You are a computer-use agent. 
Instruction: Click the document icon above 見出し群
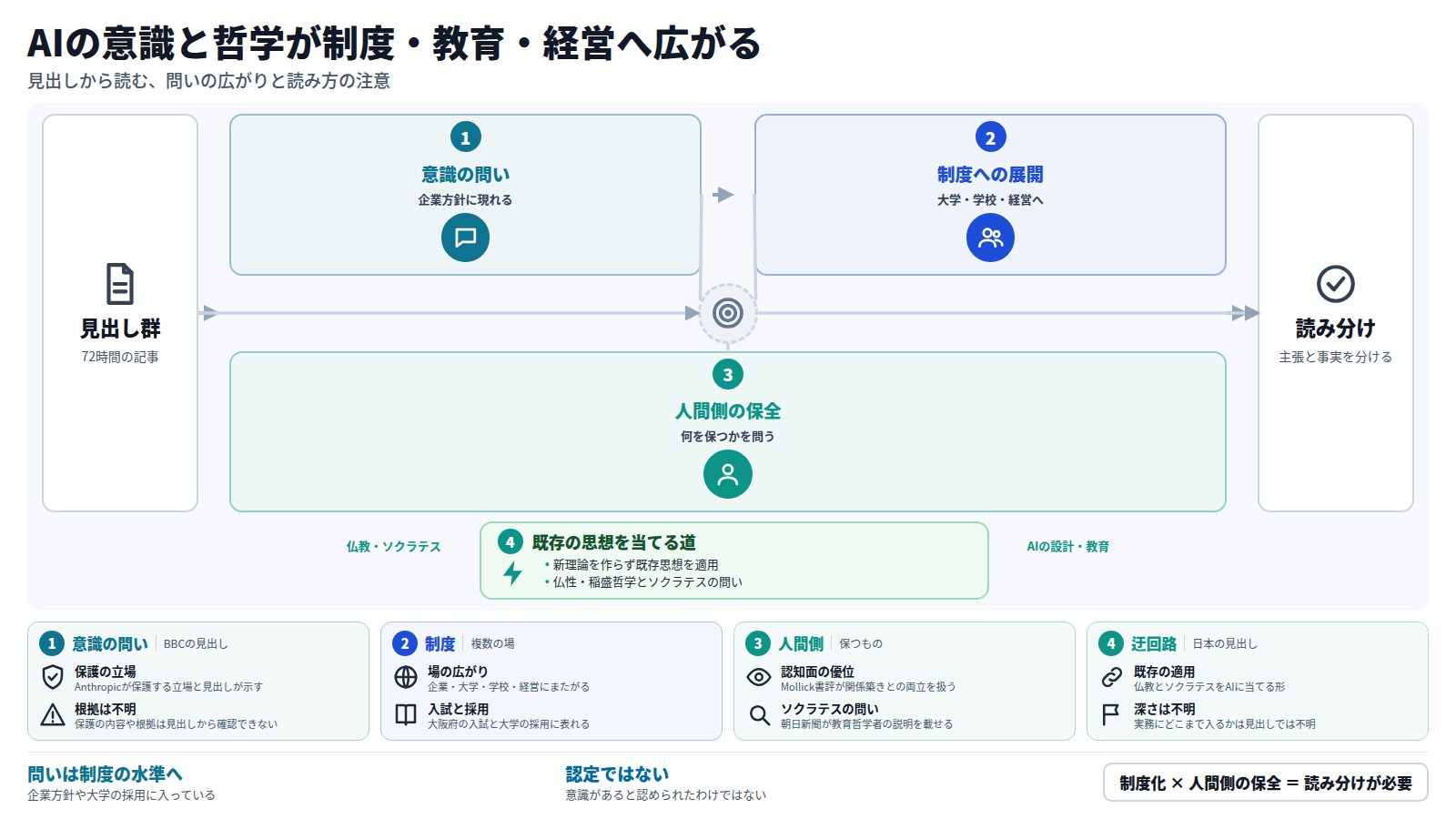point(120,284)
